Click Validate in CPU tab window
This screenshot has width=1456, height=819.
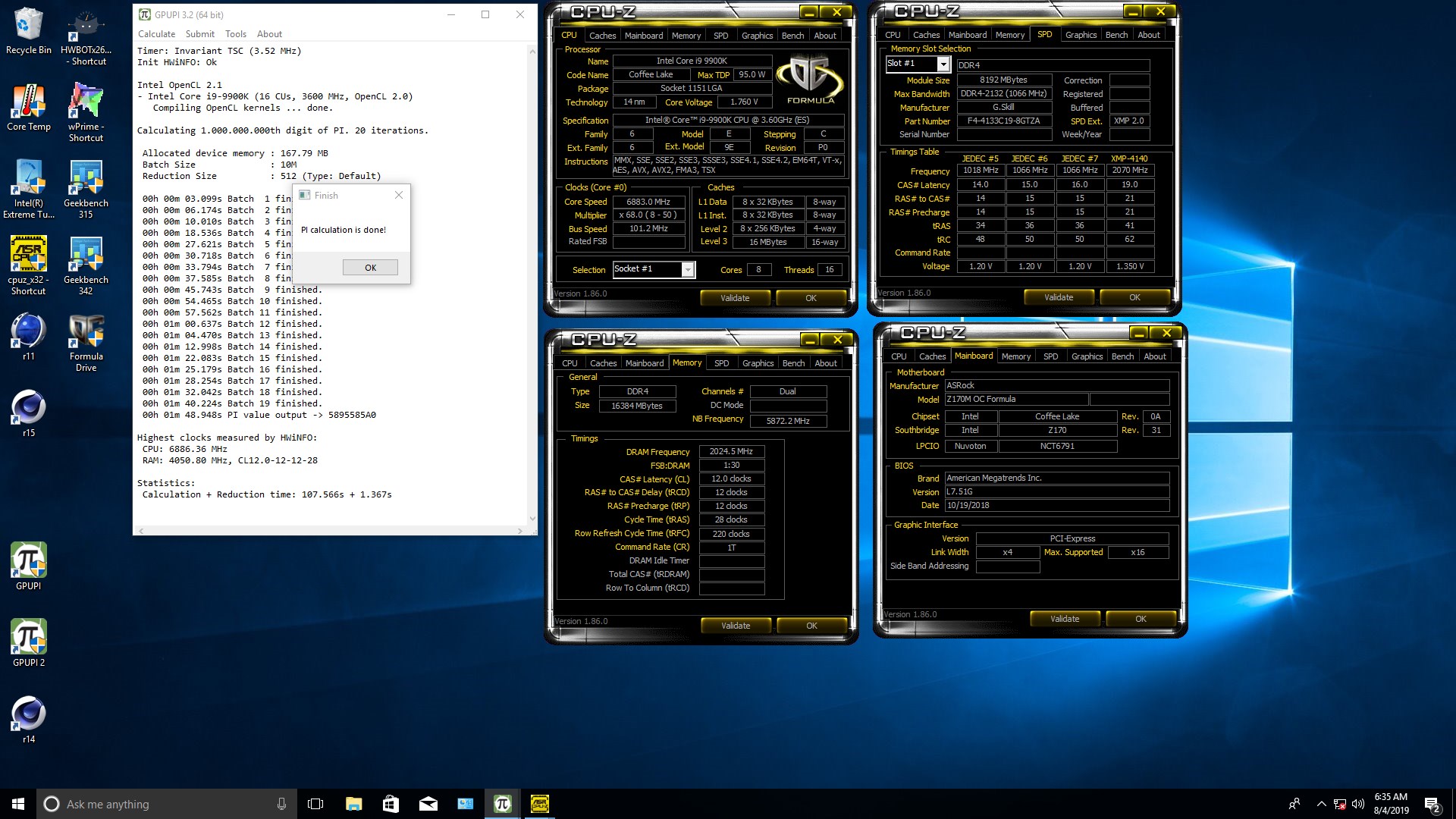[x=735, y=298]
